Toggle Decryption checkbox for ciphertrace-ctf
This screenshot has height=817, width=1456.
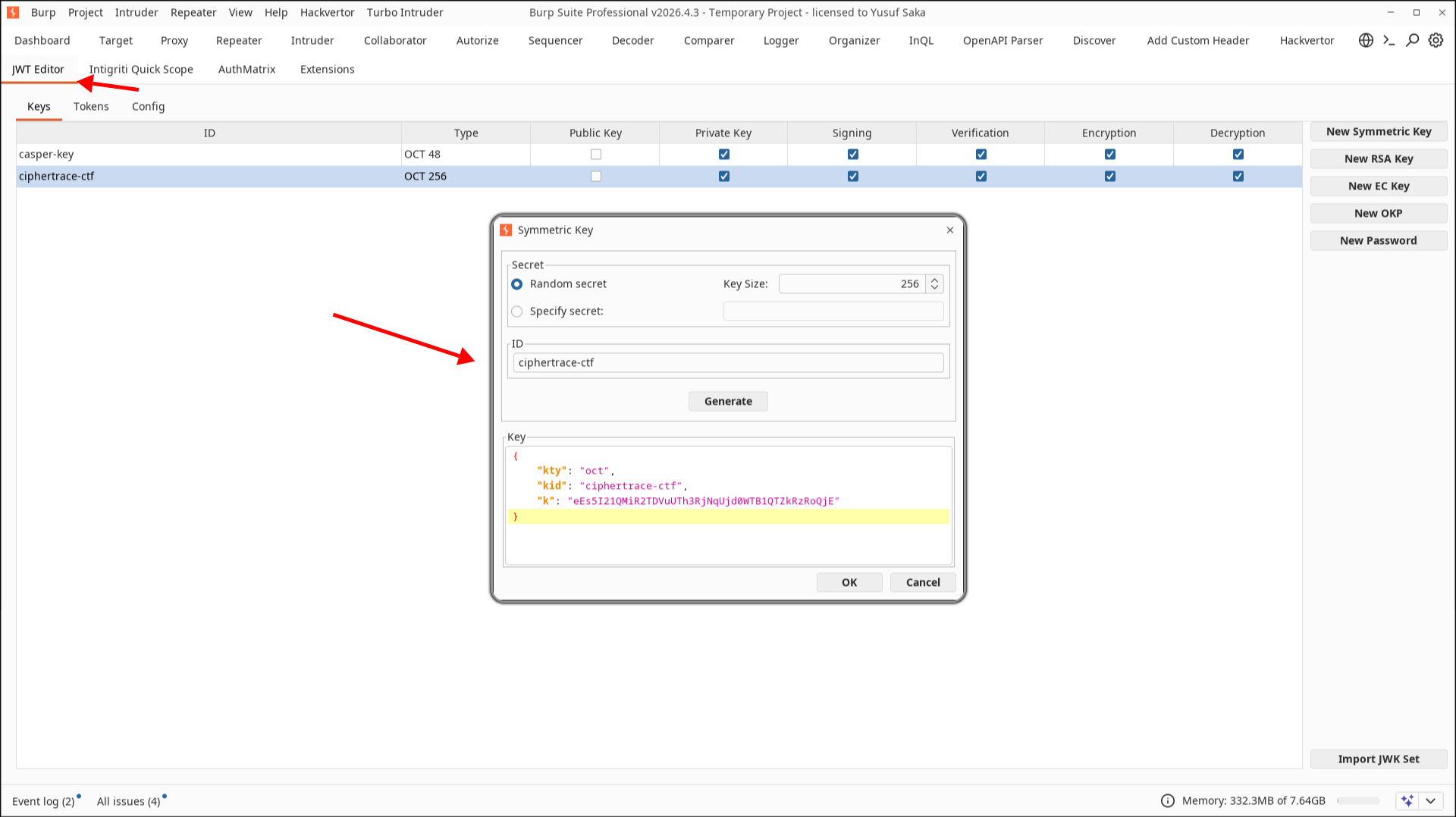pyautogui.click(x=1238, y=177)
